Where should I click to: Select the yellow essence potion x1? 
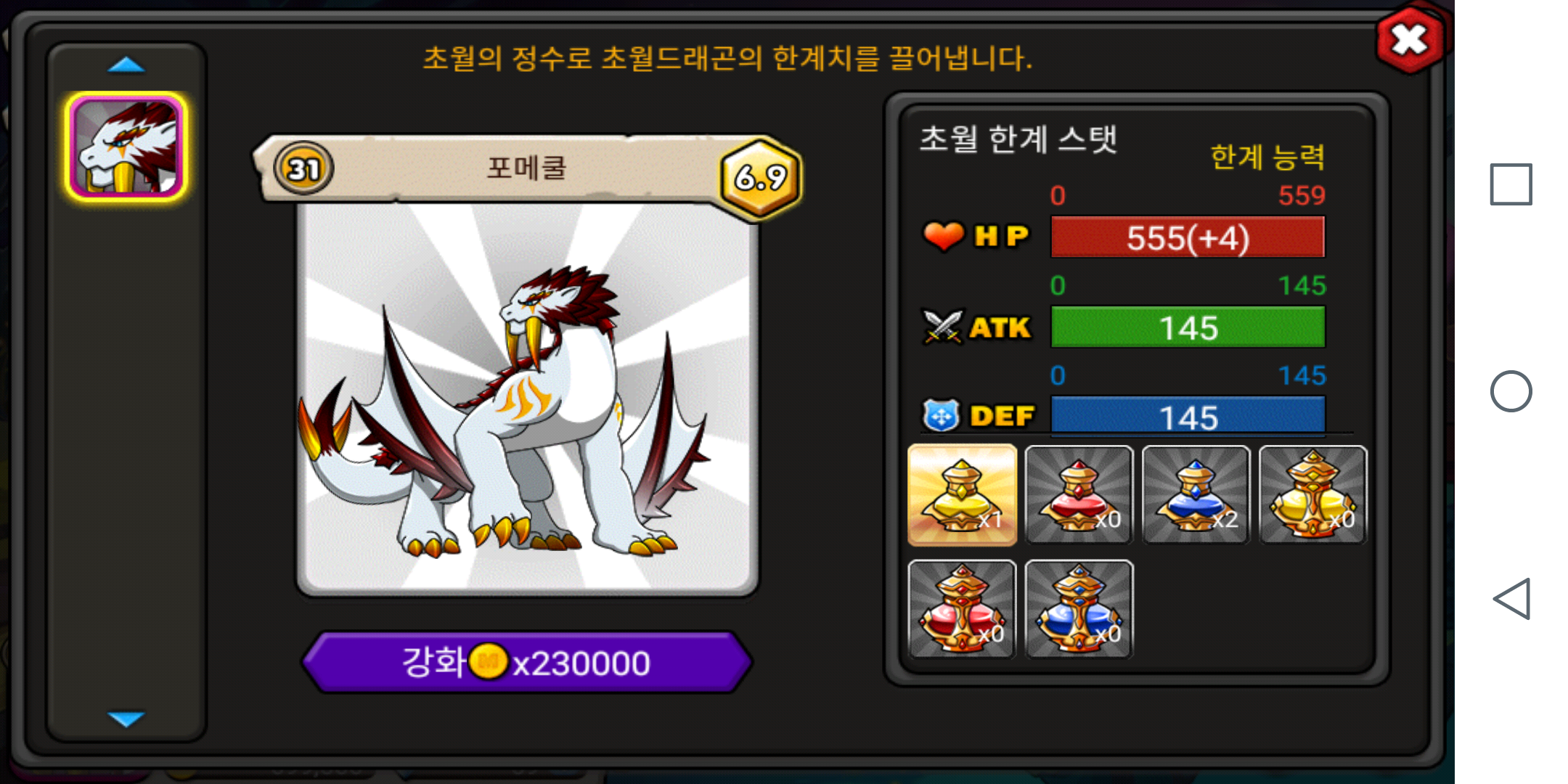pos(962,495)
